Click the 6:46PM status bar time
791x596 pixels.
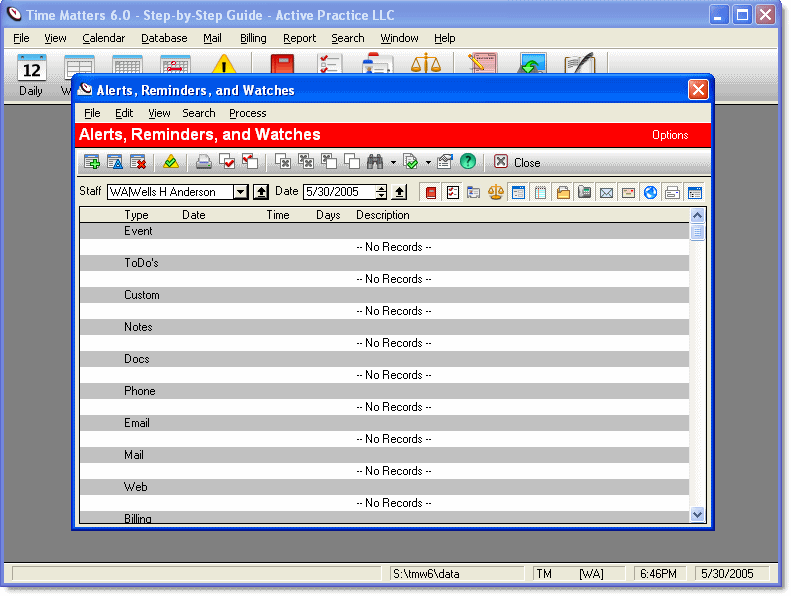pos(658,574)
